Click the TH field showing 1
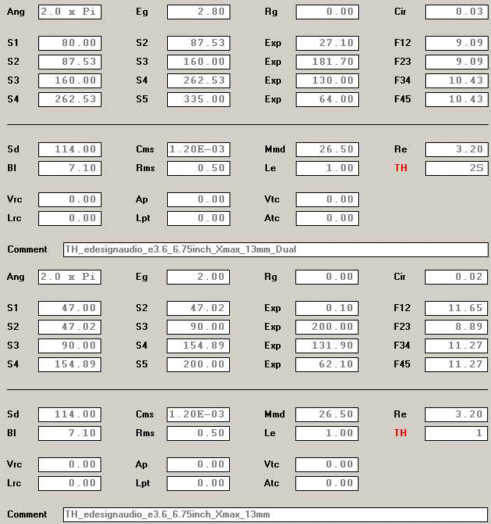Viewport: 491px width, 524px height. [x=456, y=433]
